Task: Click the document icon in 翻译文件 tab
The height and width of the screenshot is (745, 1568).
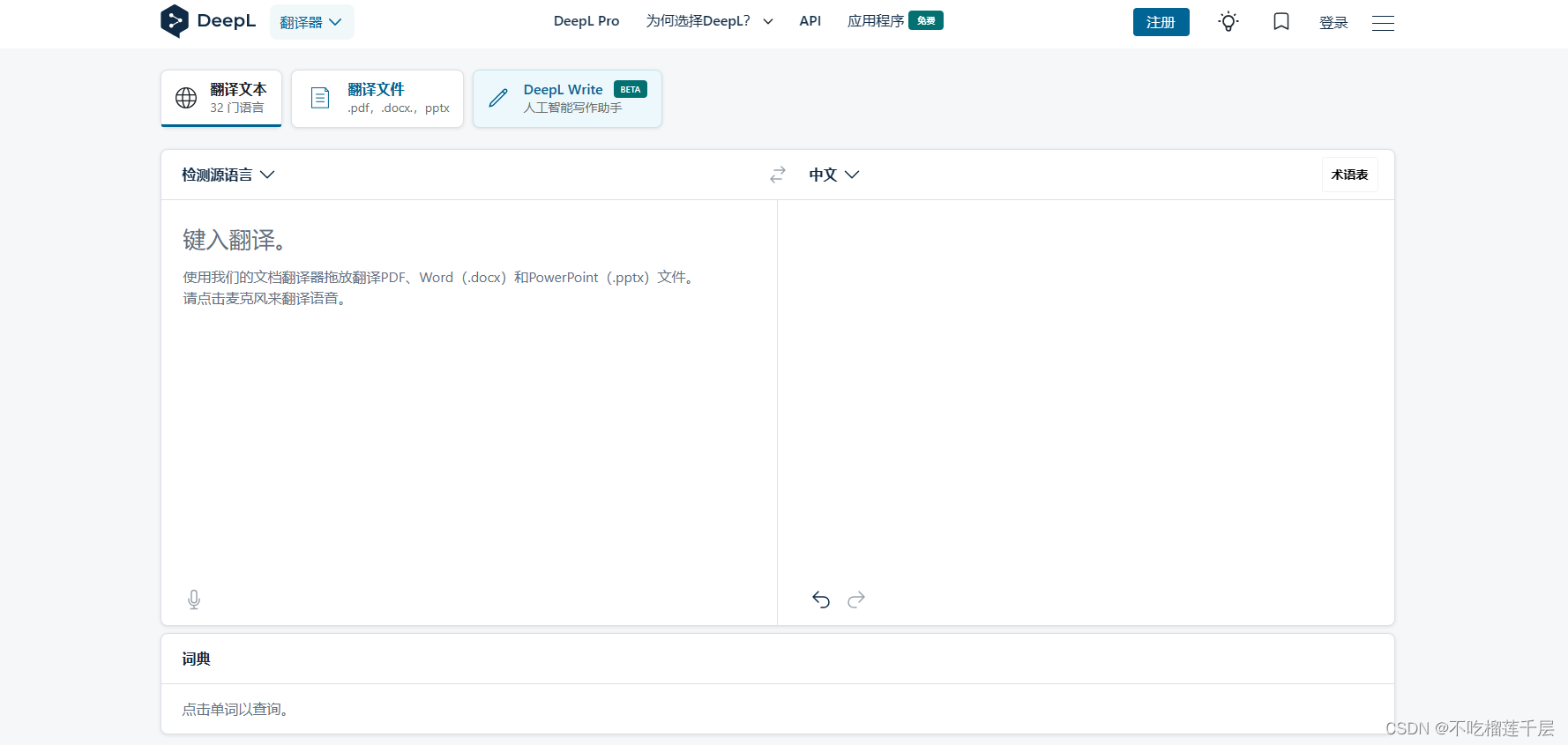Action: click(320, 98)
